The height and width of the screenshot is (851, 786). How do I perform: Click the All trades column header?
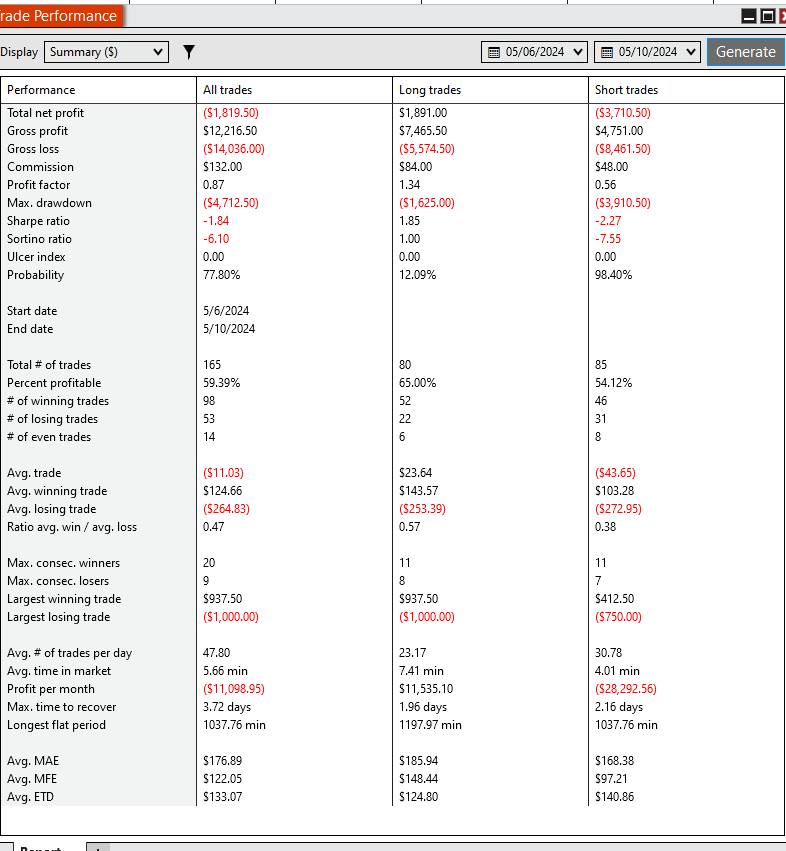tap(227, 90)
